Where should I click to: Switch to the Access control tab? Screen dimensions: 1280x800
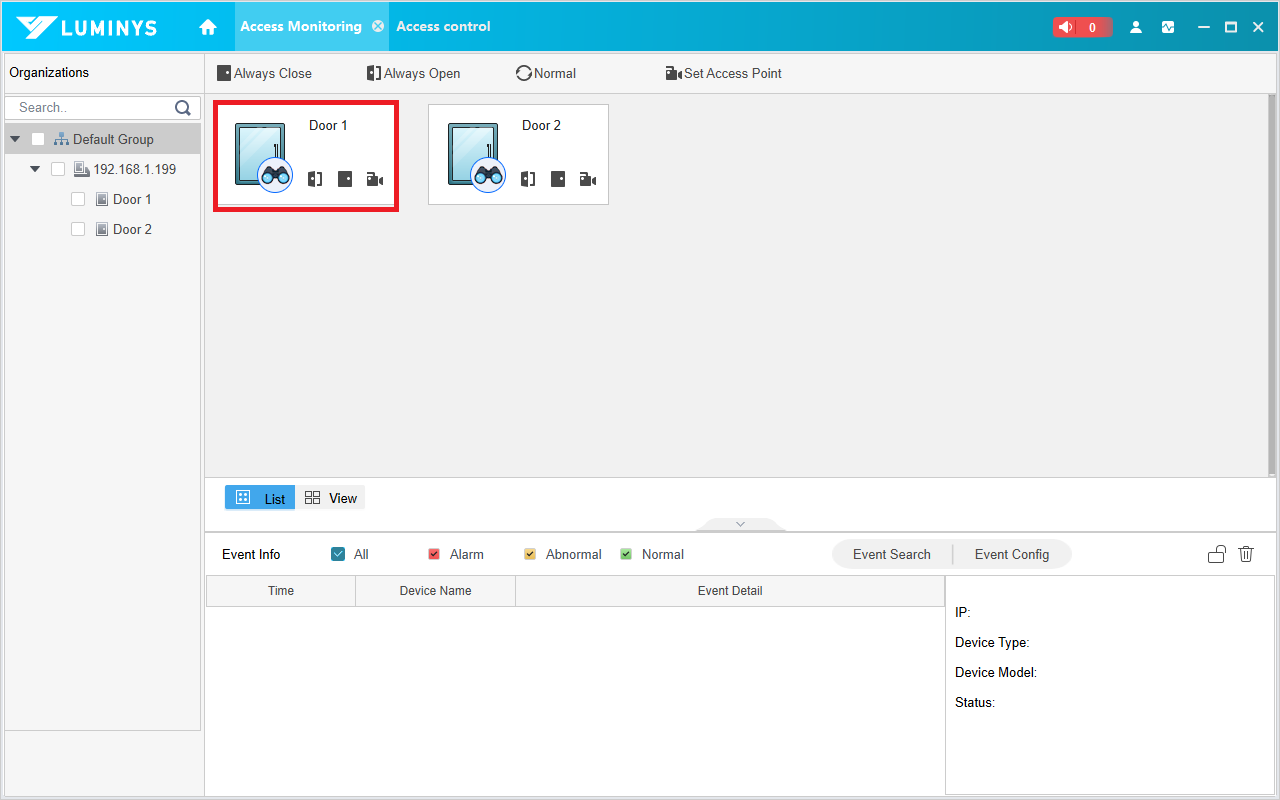click(x=443, y=27)
